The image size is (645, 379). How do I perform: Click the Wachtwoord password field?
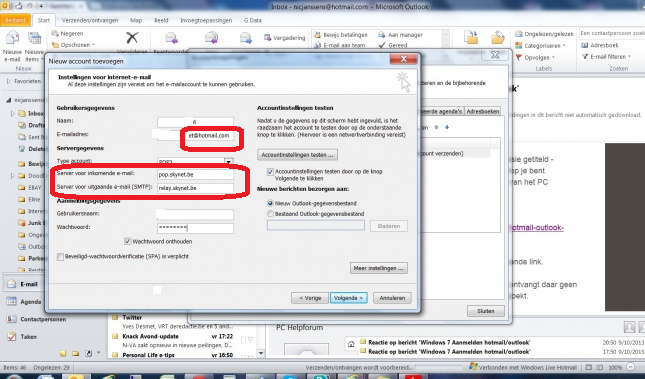(195, 228)
